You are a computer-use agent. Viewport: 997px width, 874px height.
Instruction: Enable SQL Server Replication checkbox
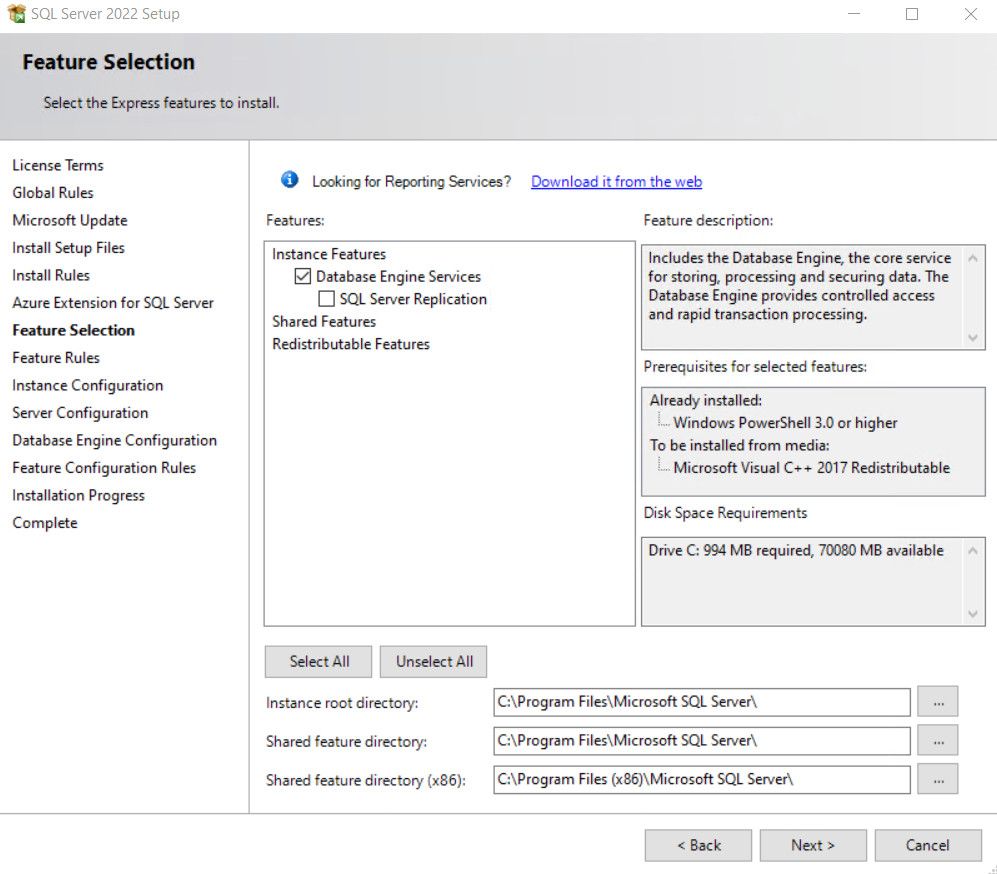[326, 299]
